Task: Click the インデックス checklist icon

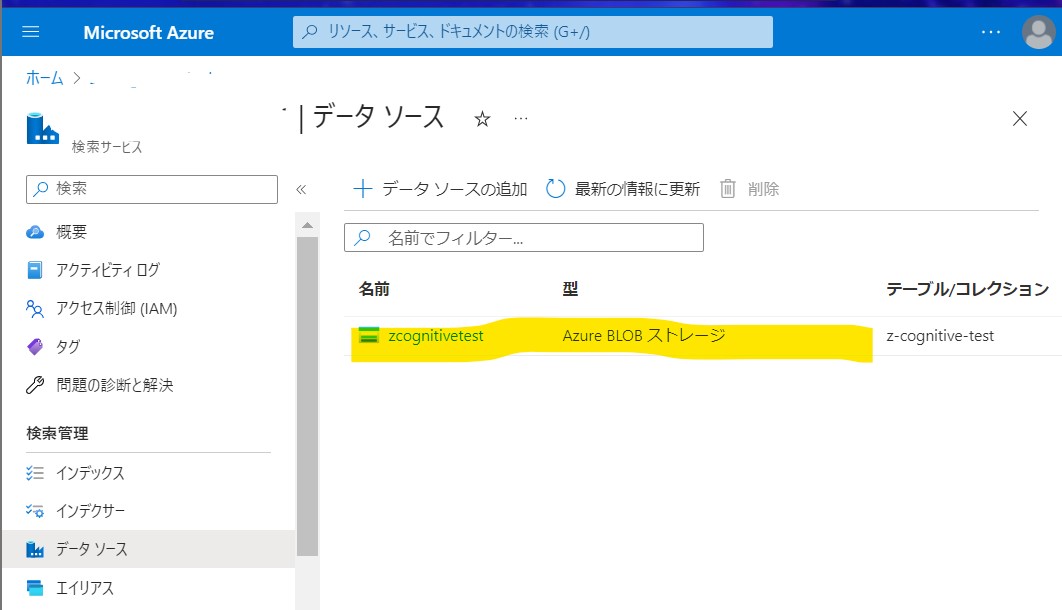Action: point(35,473)
